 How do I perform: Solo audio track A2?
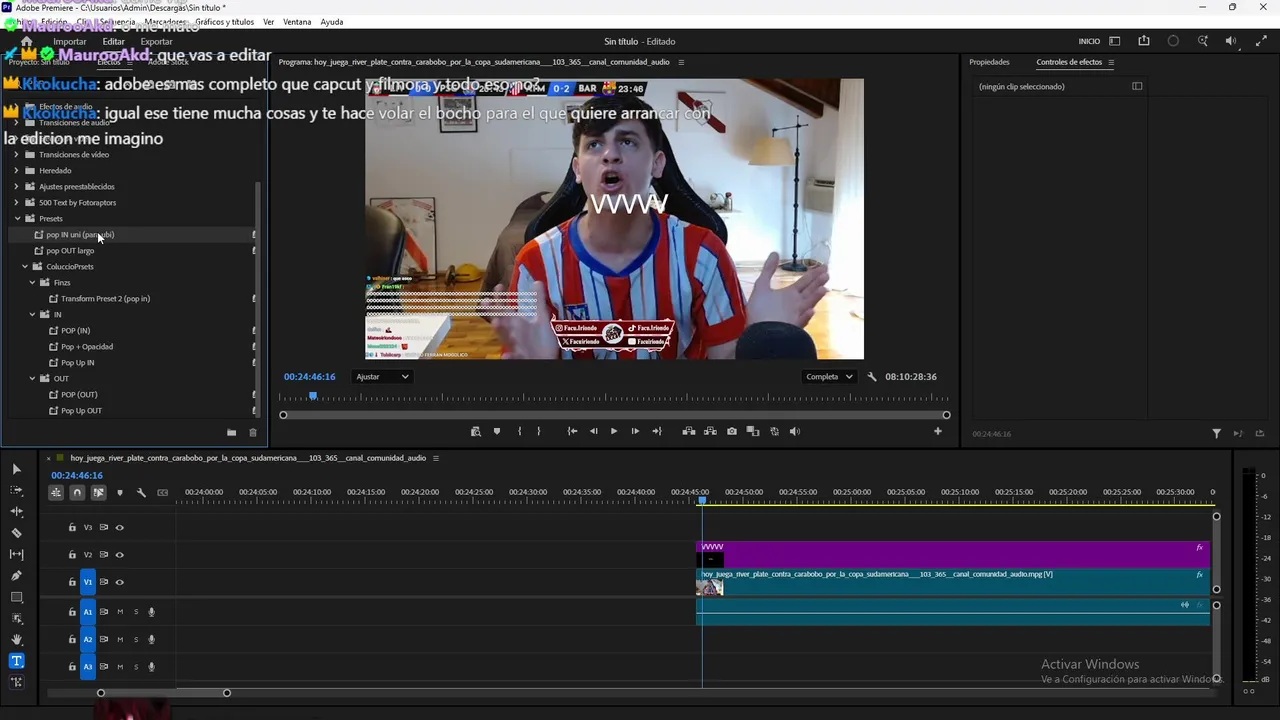click(136, 639)
